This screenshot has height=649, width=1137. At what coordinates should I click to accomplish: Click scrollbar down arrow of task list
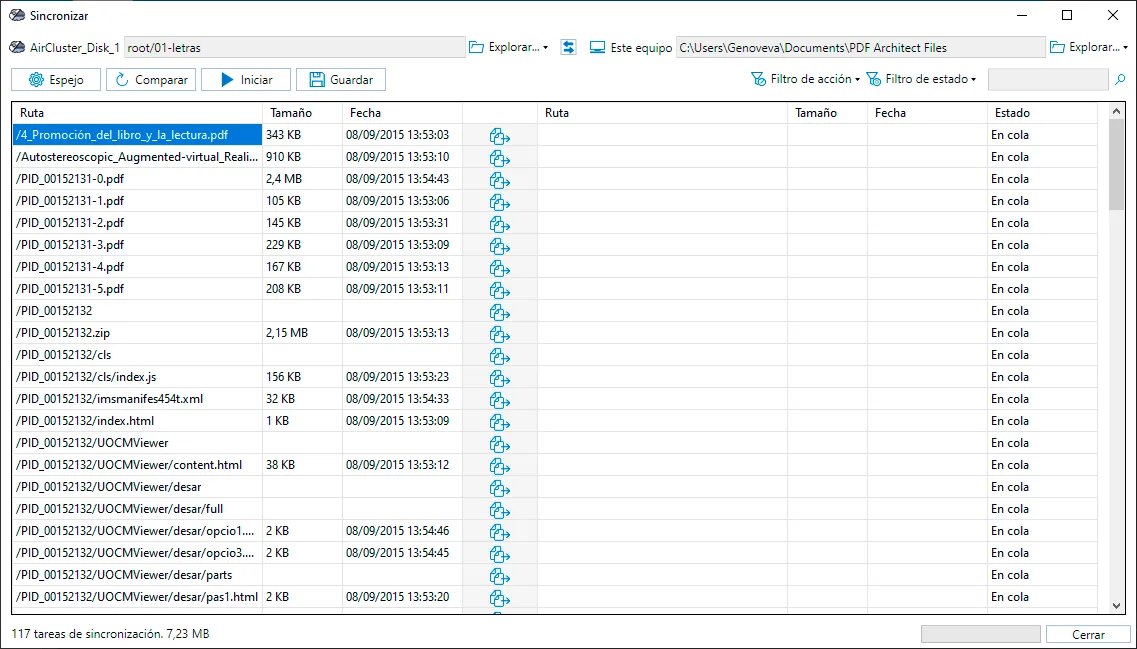pos(1117,605)
